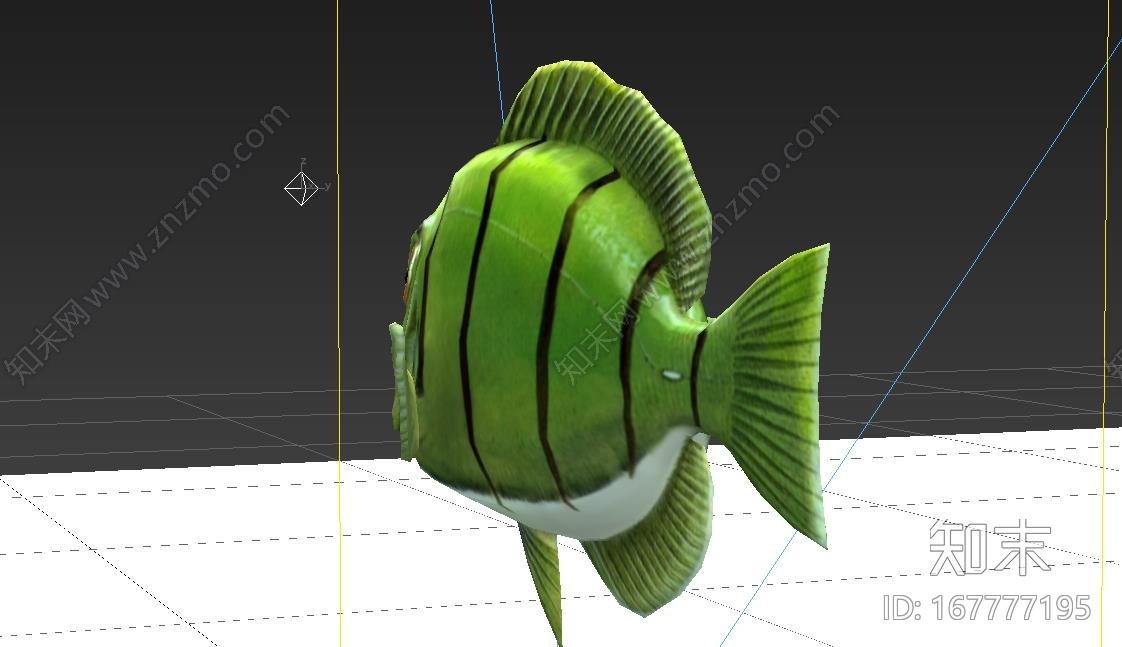Click the black band at the tail base
The image size is (1122, 647).
click(697, 375)
